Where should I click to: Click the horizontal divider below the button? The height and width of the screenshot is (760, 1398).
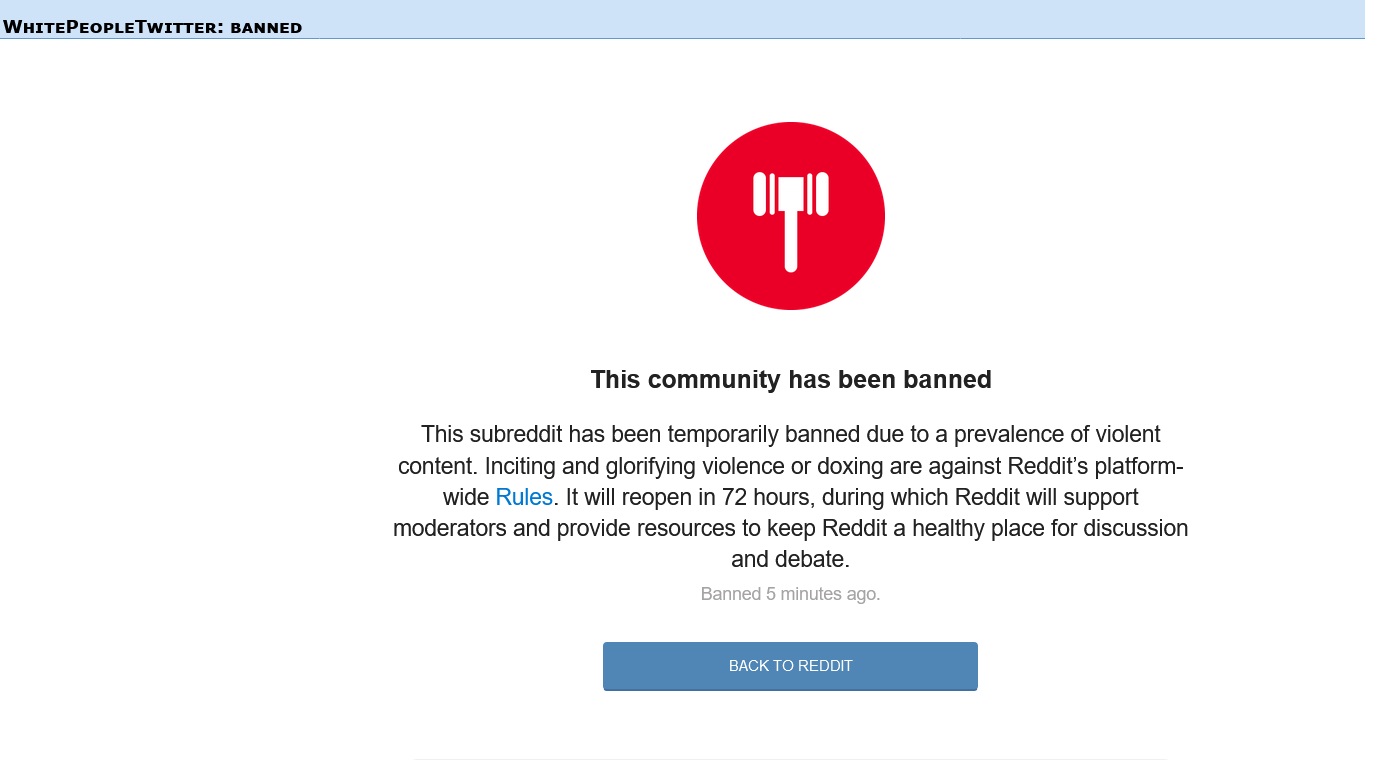point(790,759)
